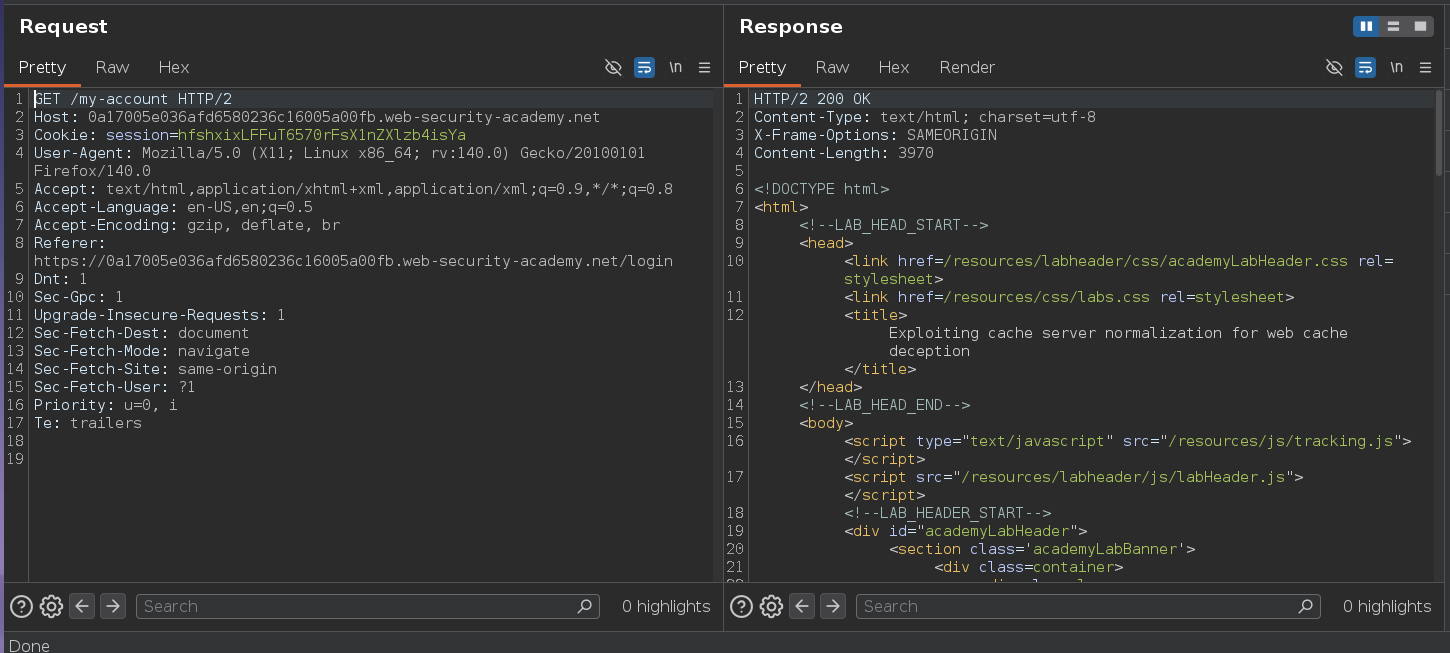Click the Request panel title
Viewport: 1450px width, 653px height.
63,26
